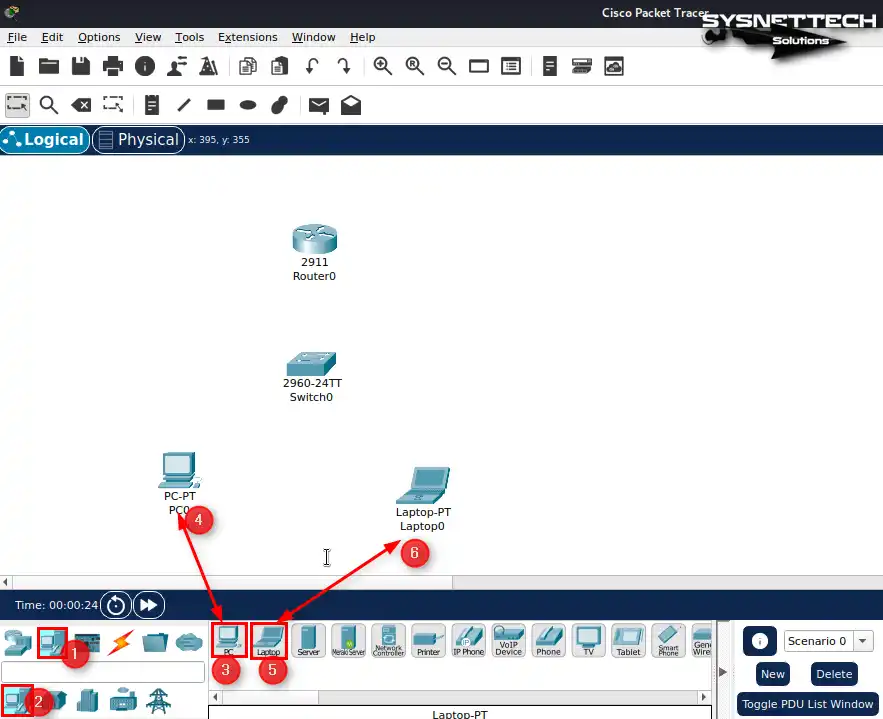Click the New file icon

tap(17, 66)
